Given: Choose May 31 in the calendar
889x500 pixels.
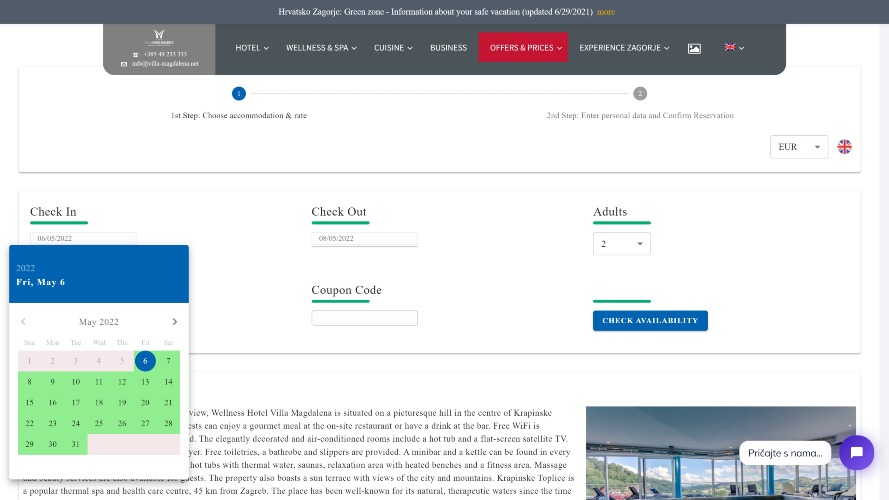Looking at the screenshot, I should tap(75, 444).
